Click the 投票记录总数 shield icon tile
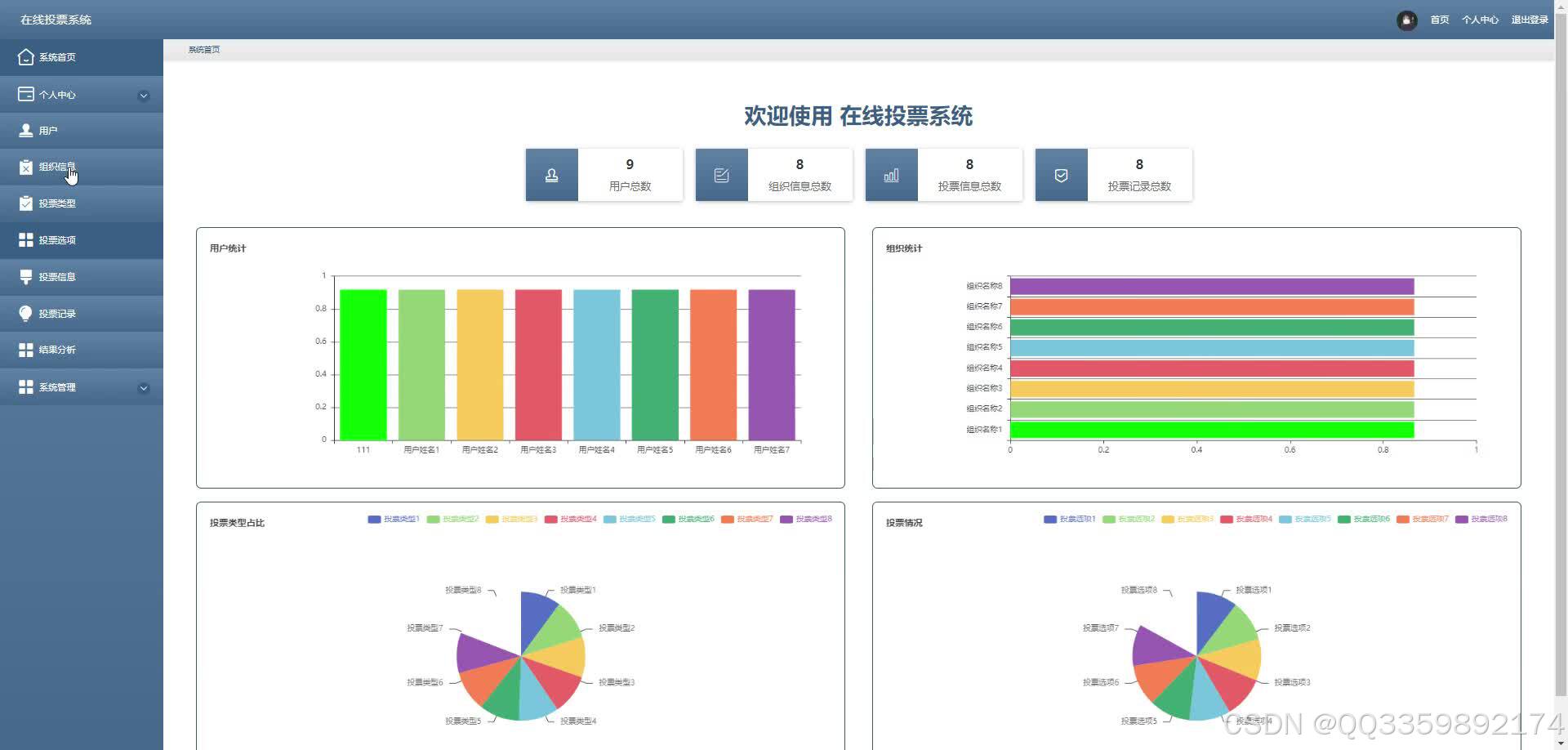Viewport: 1568px width, 750px height. (1062, 175)
